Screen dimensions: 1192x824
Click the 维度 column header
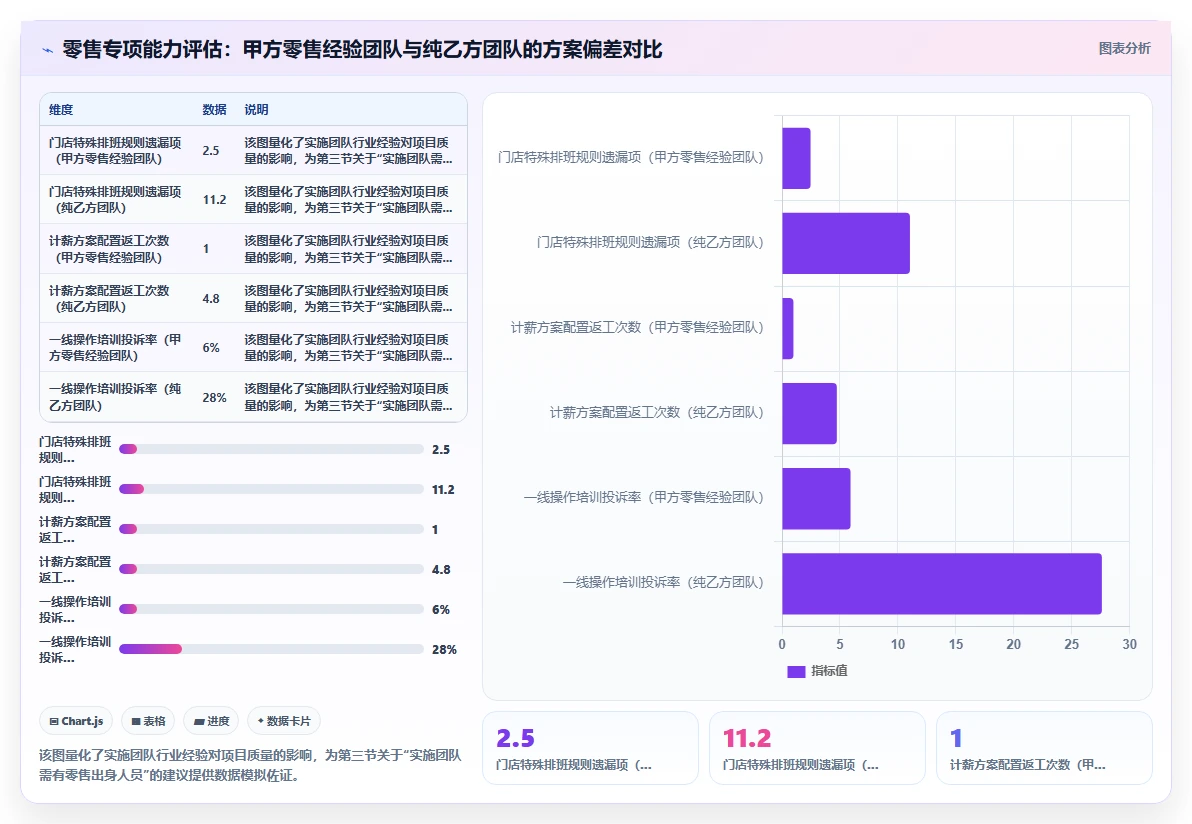[61, 109]
